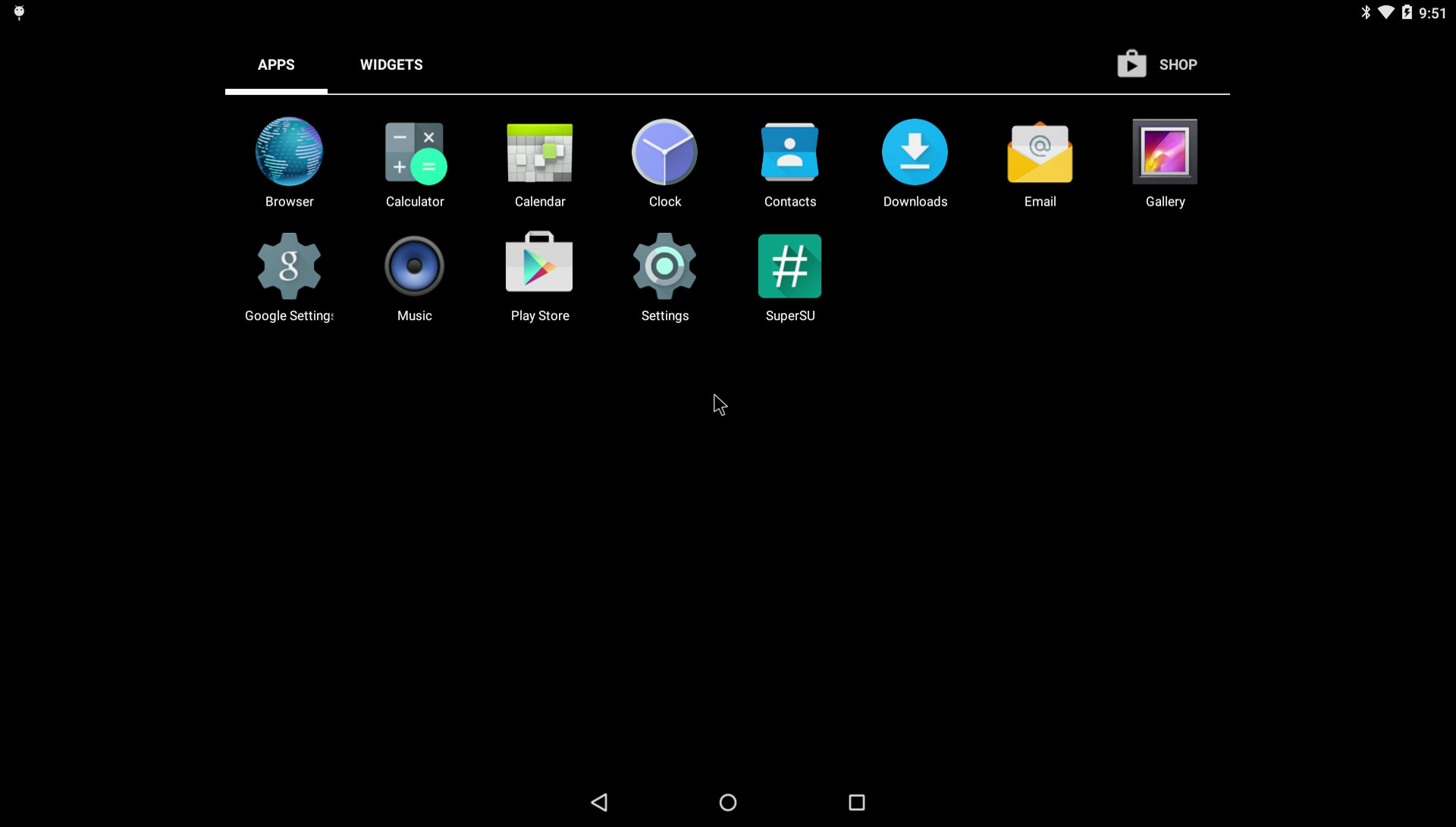Select the APPS tab

[276, 64]
